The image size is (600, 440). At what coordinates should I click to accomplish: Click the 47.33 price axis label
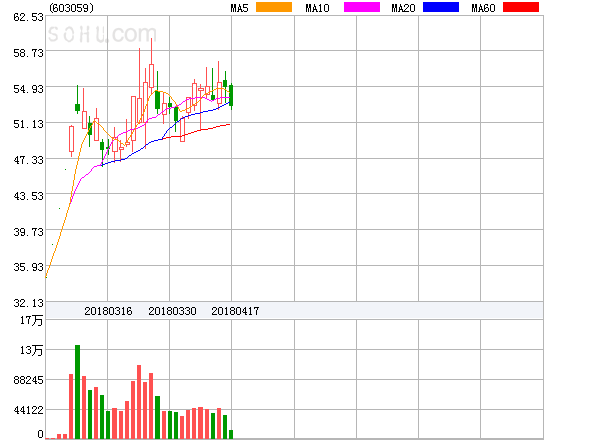(x=28, y=160)
